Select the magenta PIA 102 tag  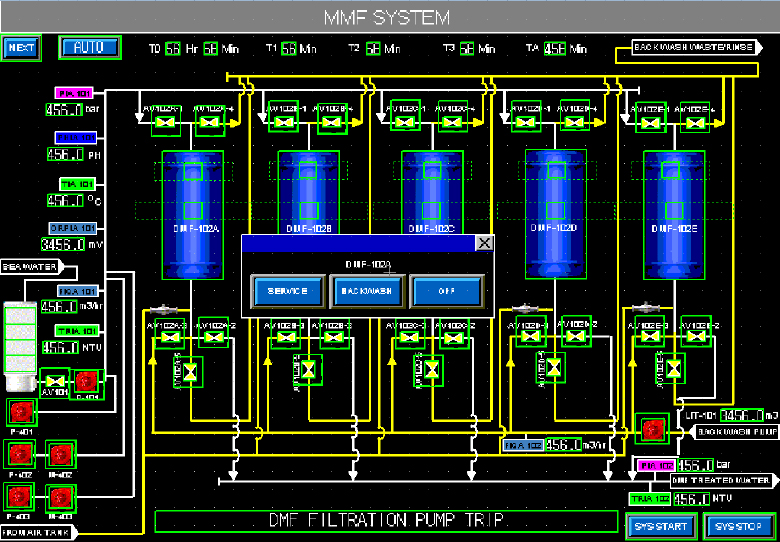[x=656, y=466]
